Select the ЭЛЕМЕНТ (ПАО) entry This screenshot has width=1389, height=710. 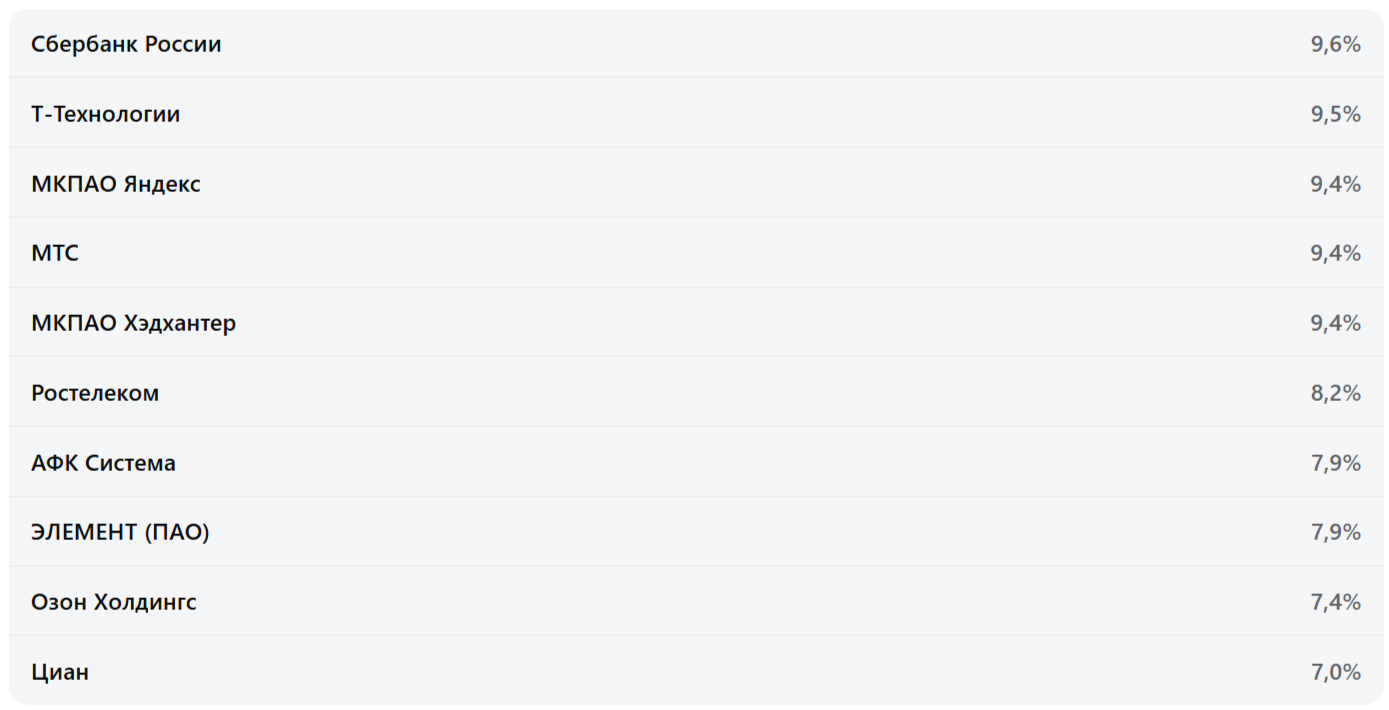click(x=120, y=532)
